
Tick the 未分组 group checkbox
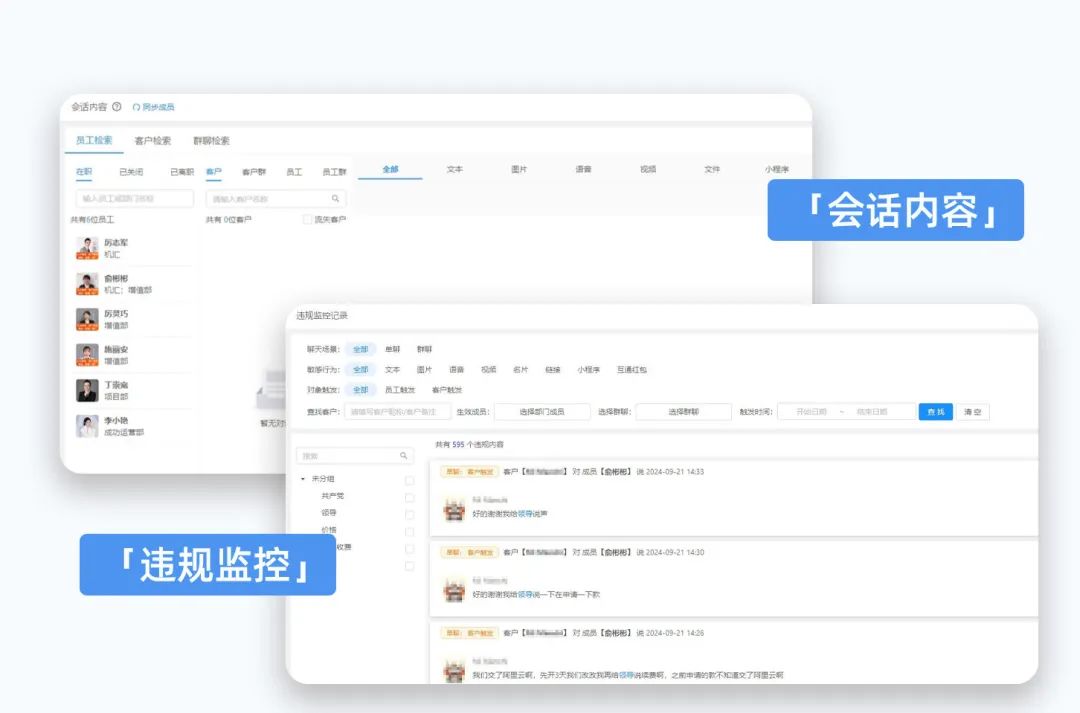tap(409, 480)
